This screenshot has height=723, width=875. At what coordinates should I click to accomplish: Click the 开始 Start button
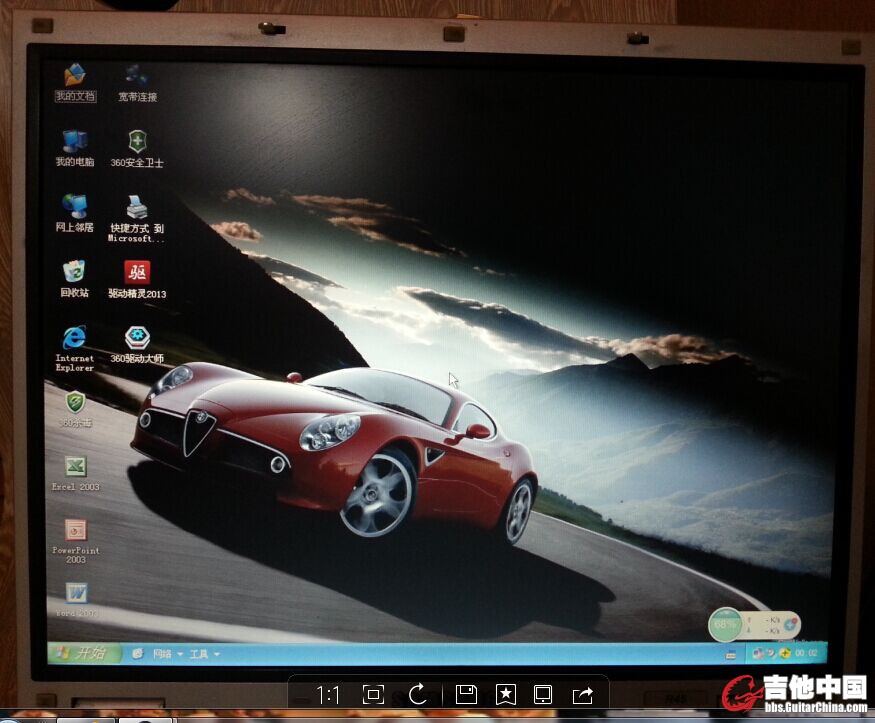[80, 653]
